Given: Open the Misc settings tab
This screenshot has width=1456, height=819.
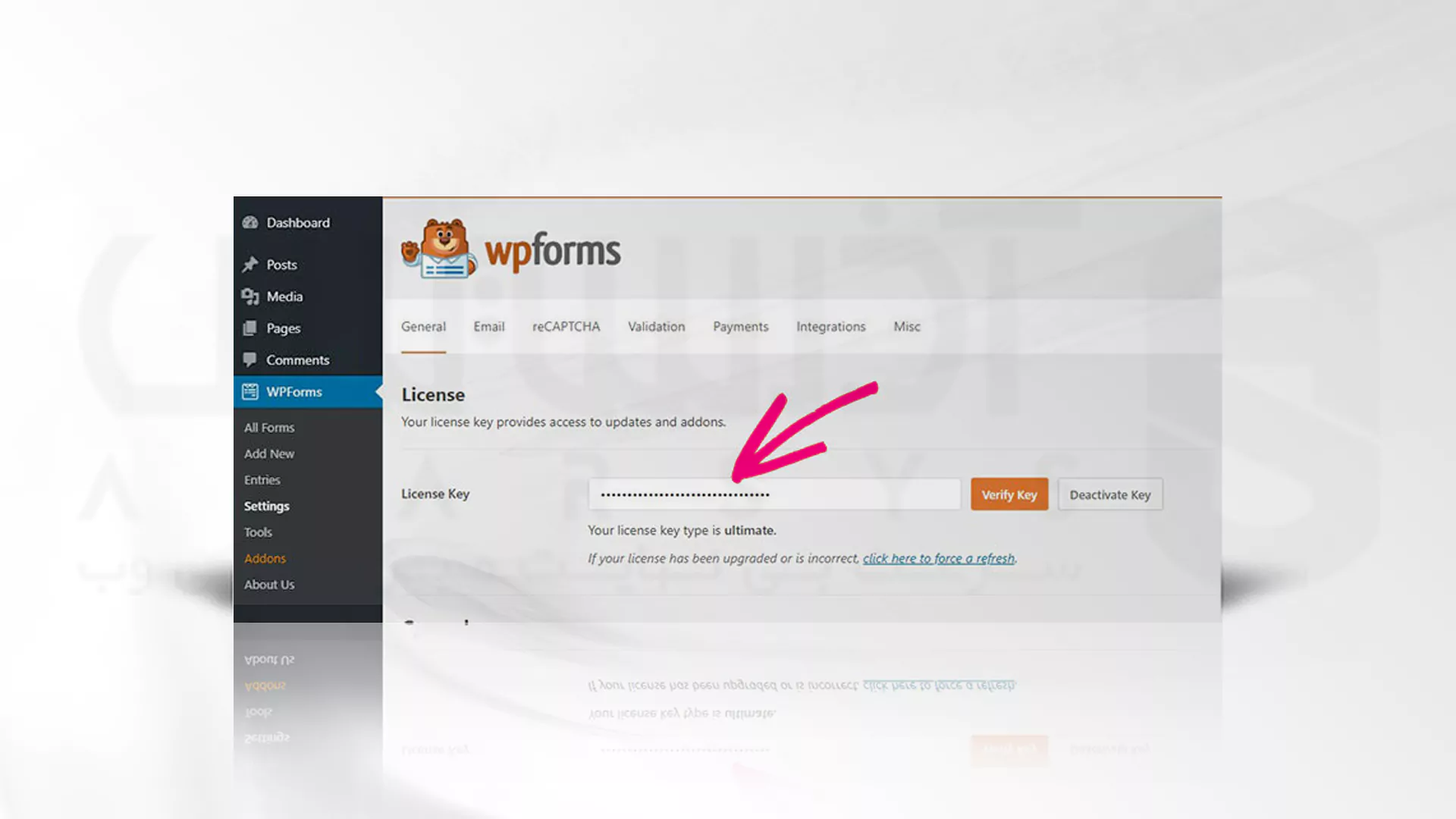Looking at the screenshot, I should [907, 326].
